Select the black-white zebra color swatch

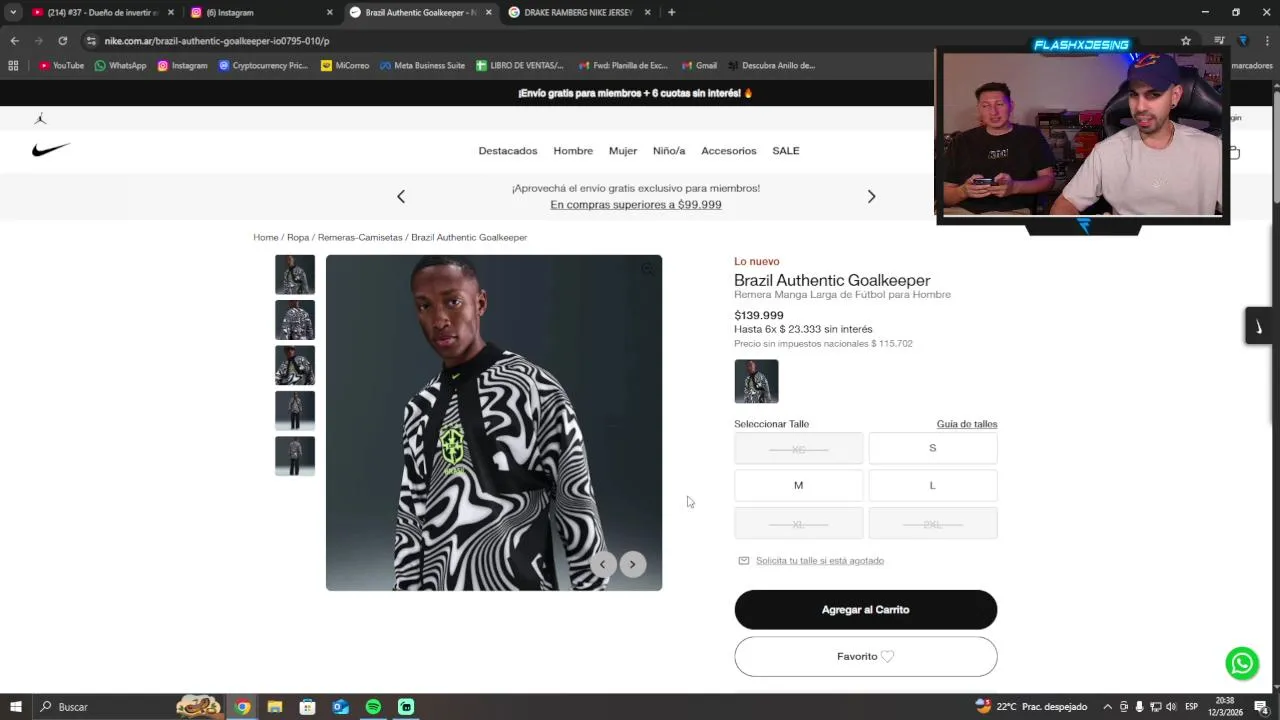(x=756, y=381)
